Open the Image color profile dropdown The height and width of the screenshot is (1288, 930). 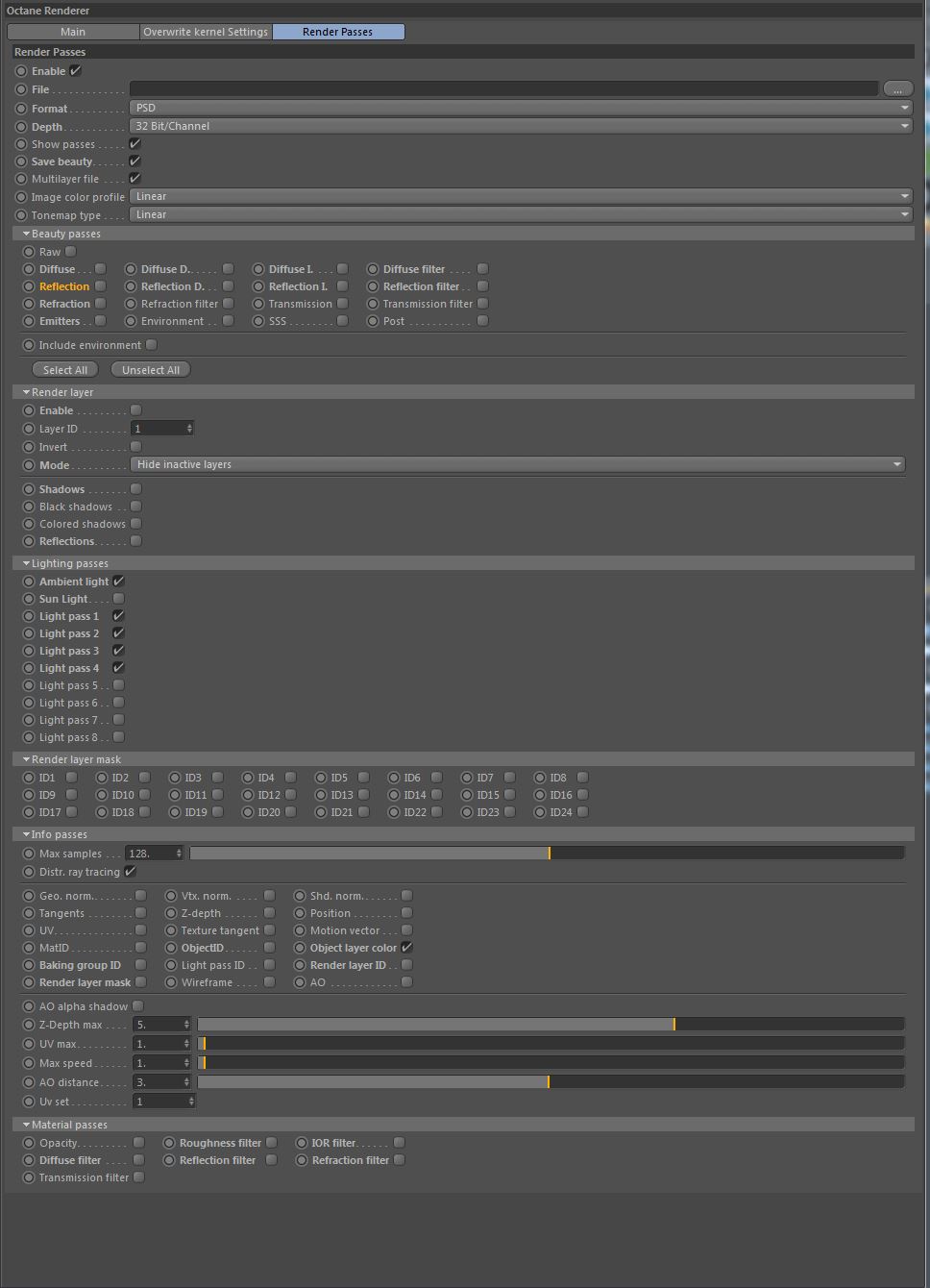[521, 196]
